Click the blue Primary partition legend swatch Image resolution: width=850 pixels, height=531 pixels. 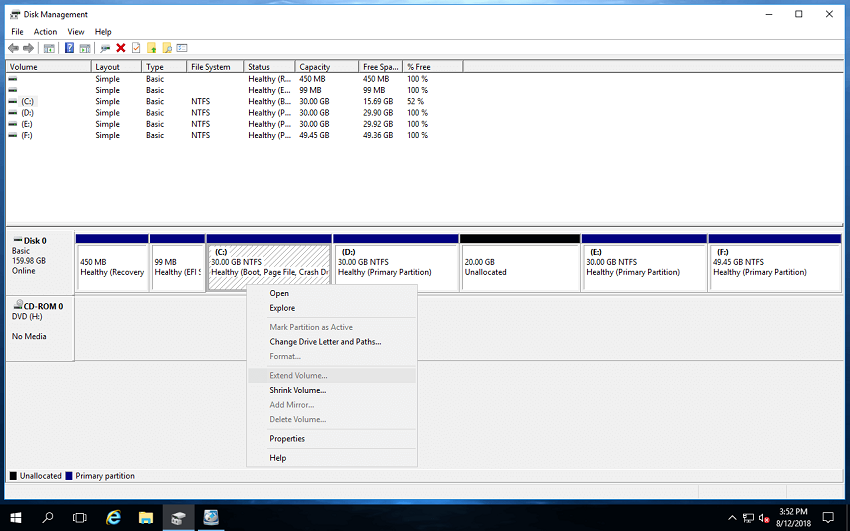click(x=69, y=476)
